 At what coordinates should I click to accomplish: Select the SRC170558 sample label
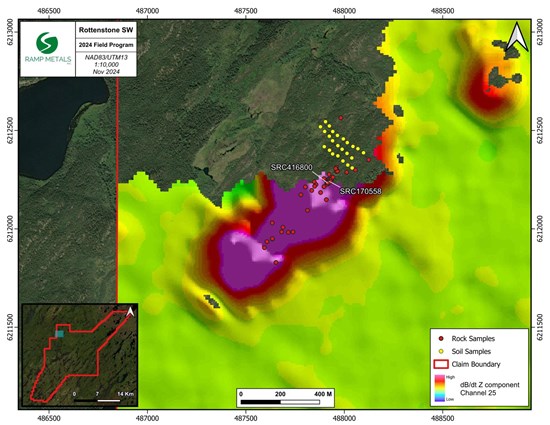click(360, 191)
